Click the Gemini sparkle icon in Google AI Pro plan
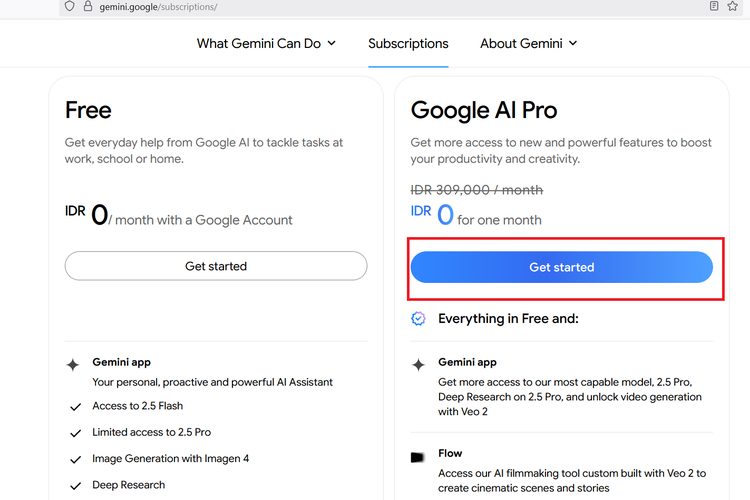The height and width of the screenshot is (500, 750). pos(419,365)
